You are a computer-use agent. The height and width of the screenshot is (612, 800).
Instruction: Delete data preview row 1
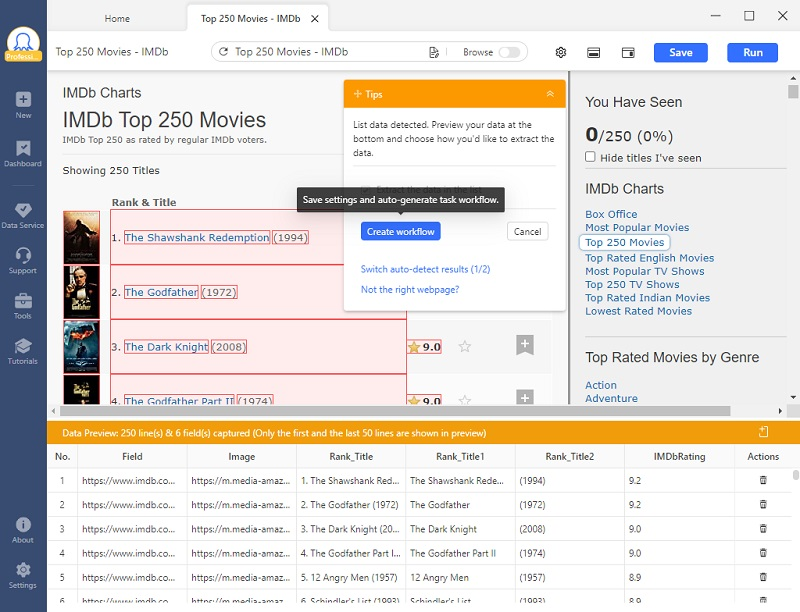point(763,480)
